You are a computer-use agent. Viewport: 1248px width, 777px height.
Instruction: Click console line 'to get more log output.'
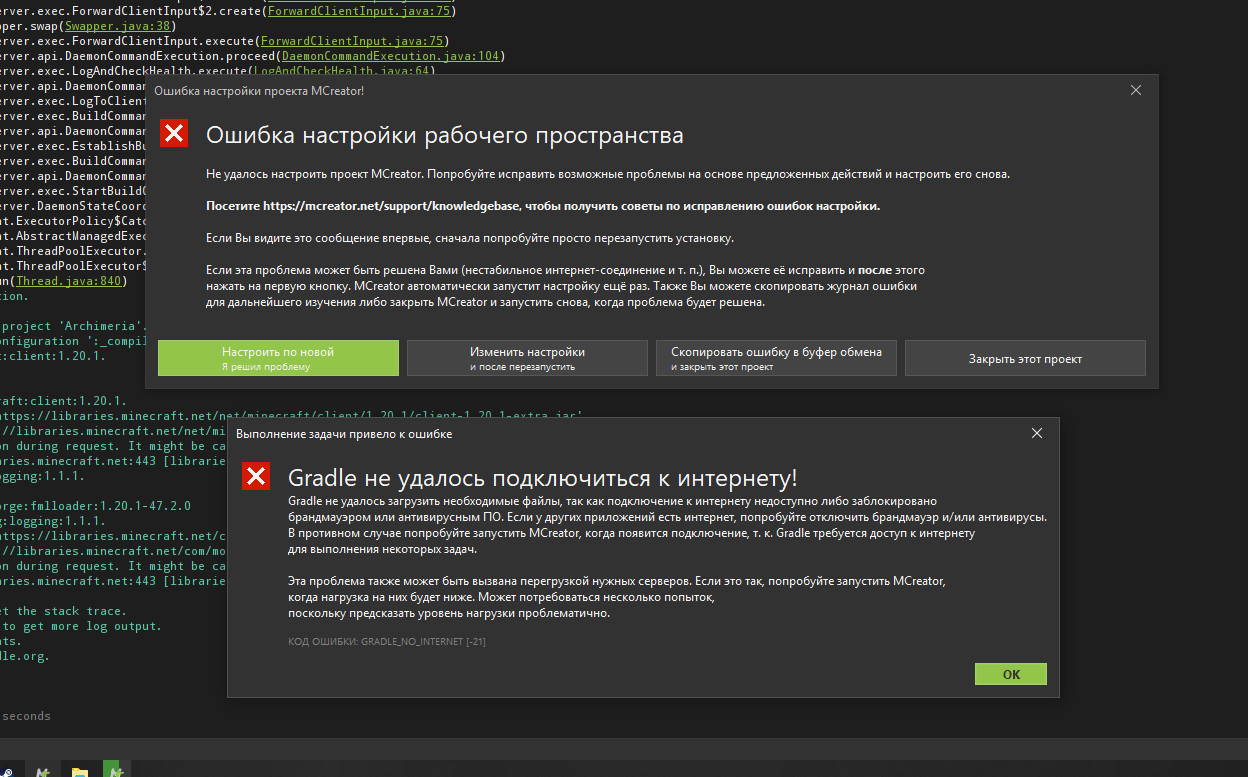[81, 626]
